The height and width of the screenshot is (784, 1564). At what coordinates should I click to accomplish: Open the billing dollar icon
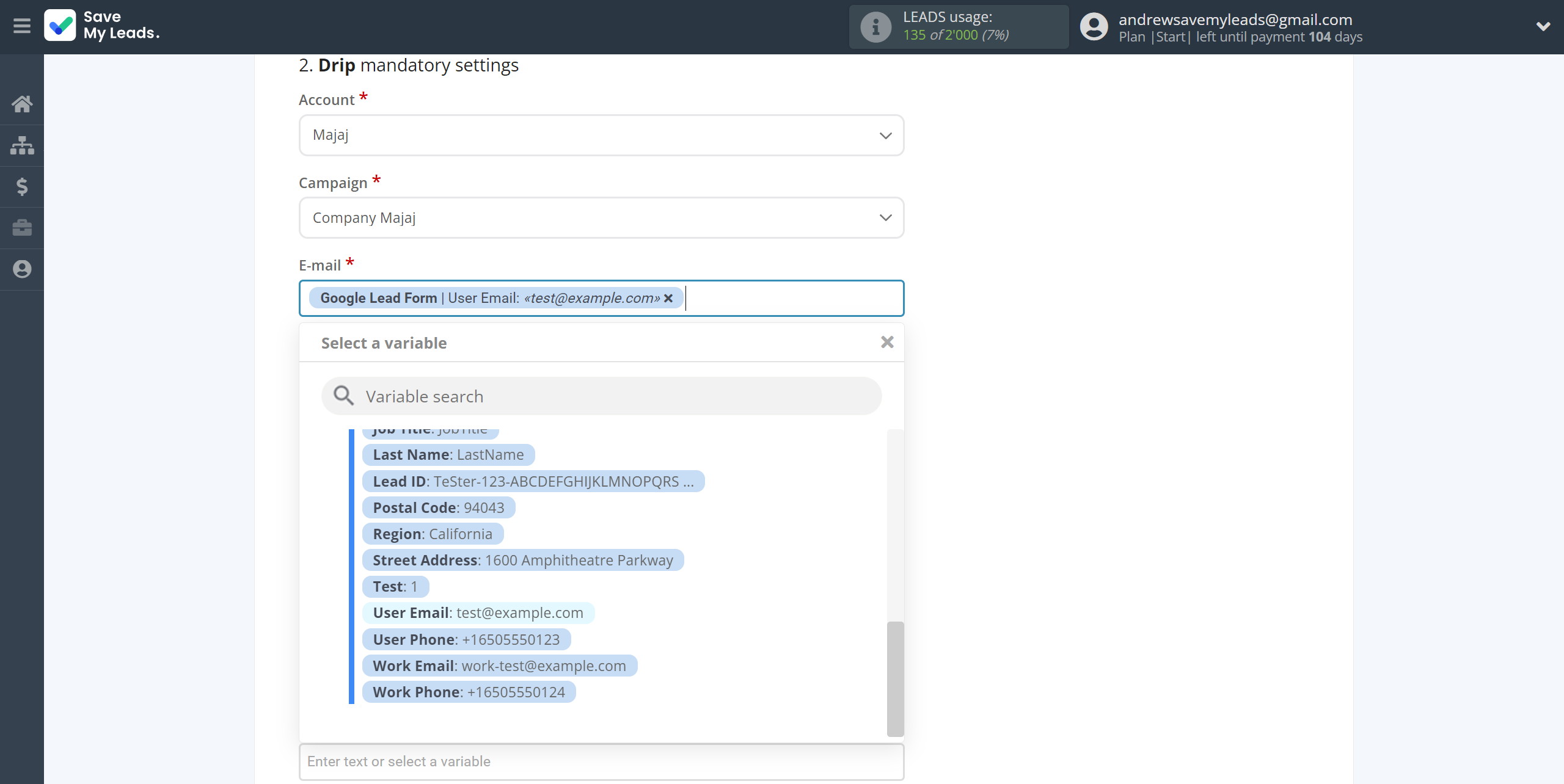click(x=22, y=186)
